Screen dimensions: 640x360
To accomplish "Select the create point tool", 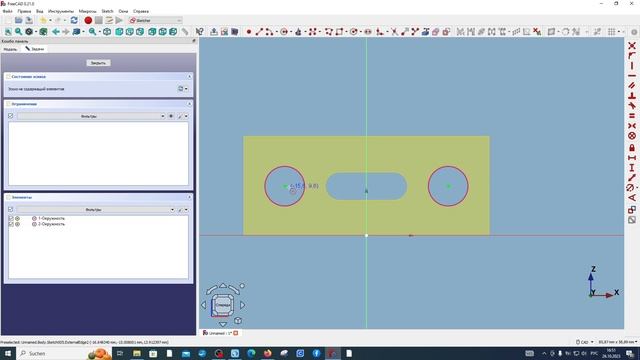I will [249, 31].
